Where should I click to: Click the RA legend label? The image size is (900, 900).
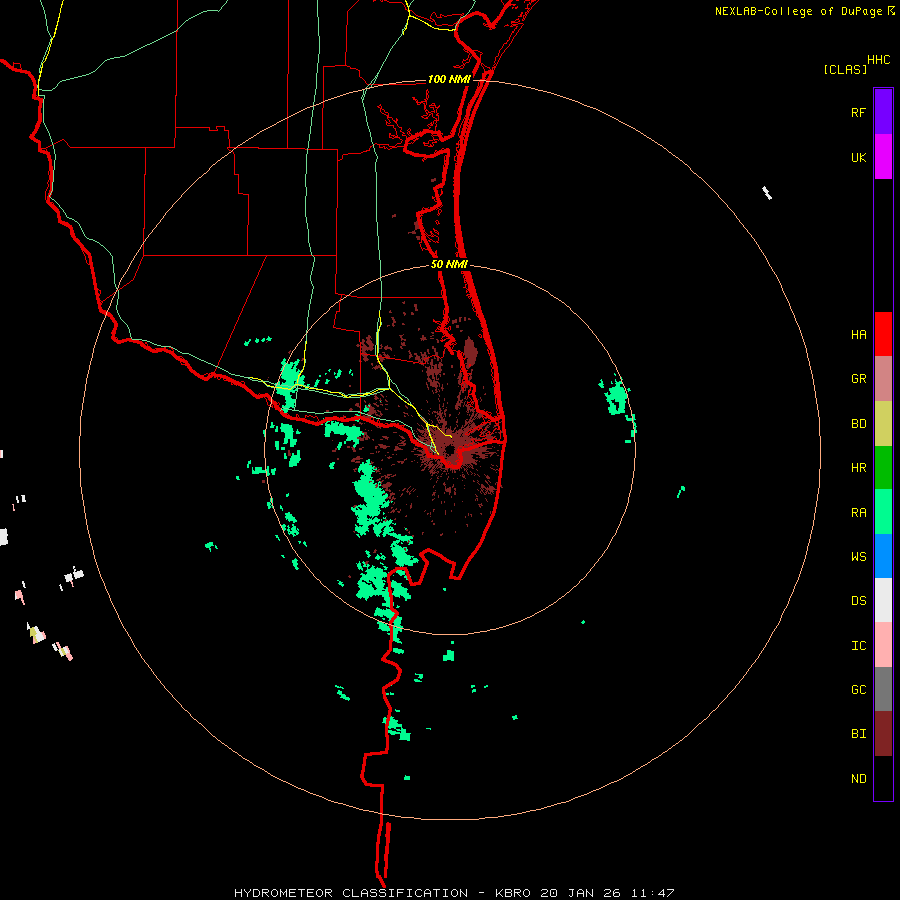(858, 512)
